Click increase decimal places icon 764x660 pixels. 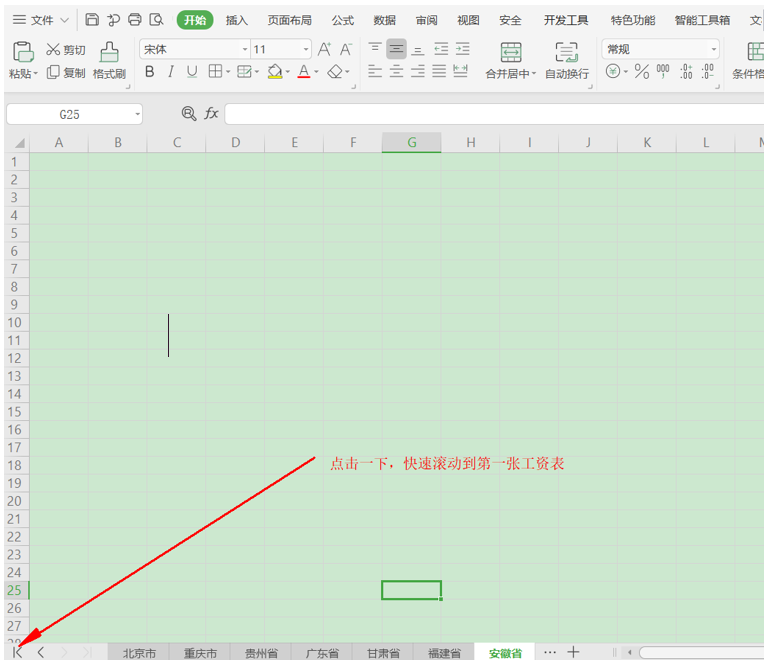click(x=686, y=72)
